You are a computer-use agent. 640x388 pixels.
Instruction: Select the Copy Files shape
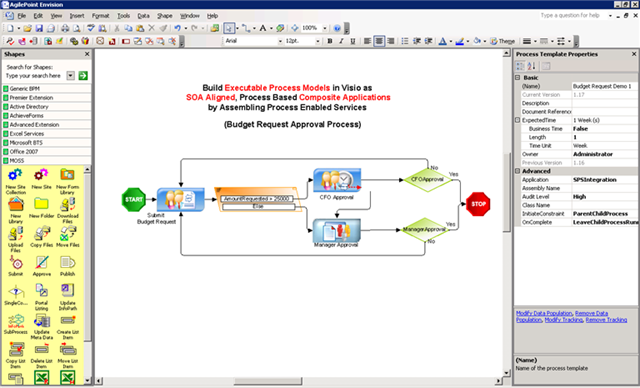[x=41, y=237]
